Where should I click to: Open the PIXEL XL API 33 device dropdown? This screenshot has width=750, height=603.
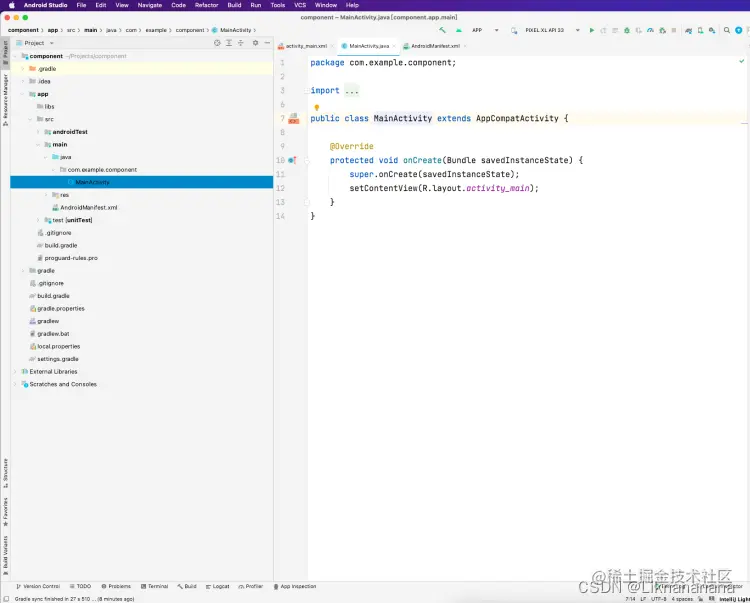pyautogui.click(x=552, y=30)
